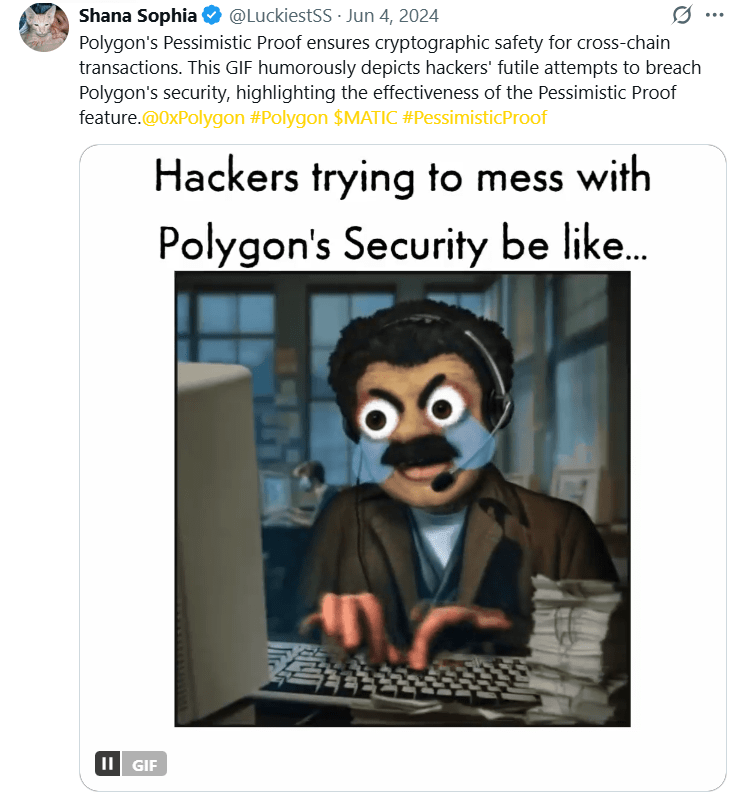Open the Grok explain-post icon

[682, 15]
